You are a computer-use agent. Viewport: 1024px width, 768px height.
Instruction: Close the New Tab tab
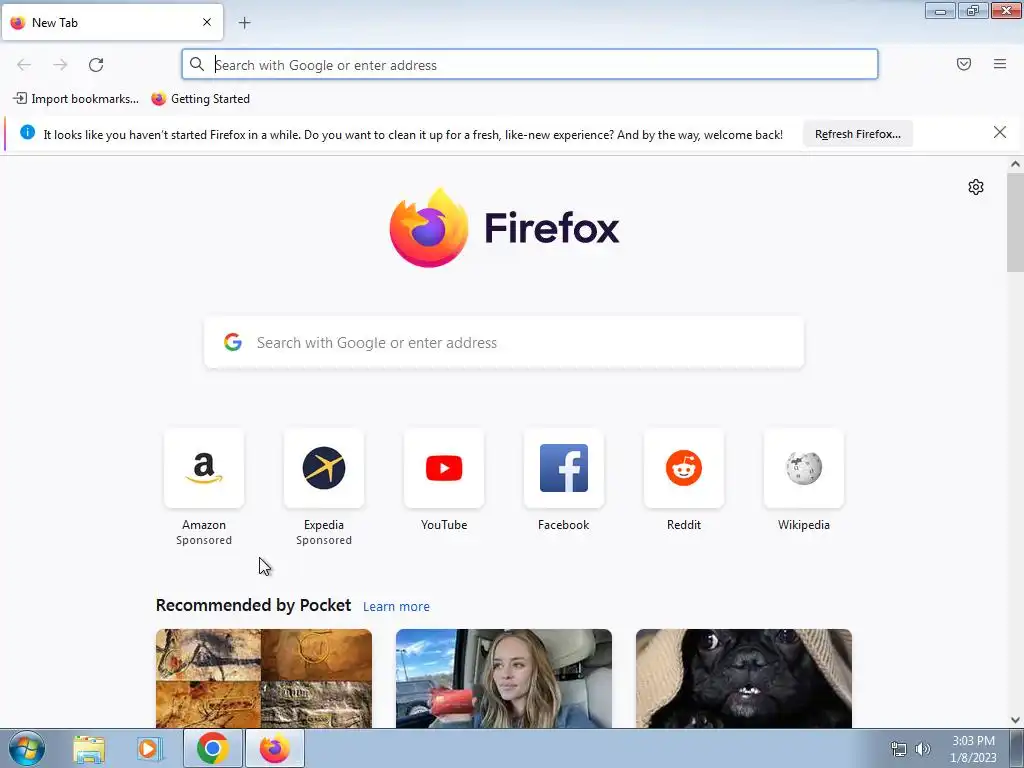point(207,22)
